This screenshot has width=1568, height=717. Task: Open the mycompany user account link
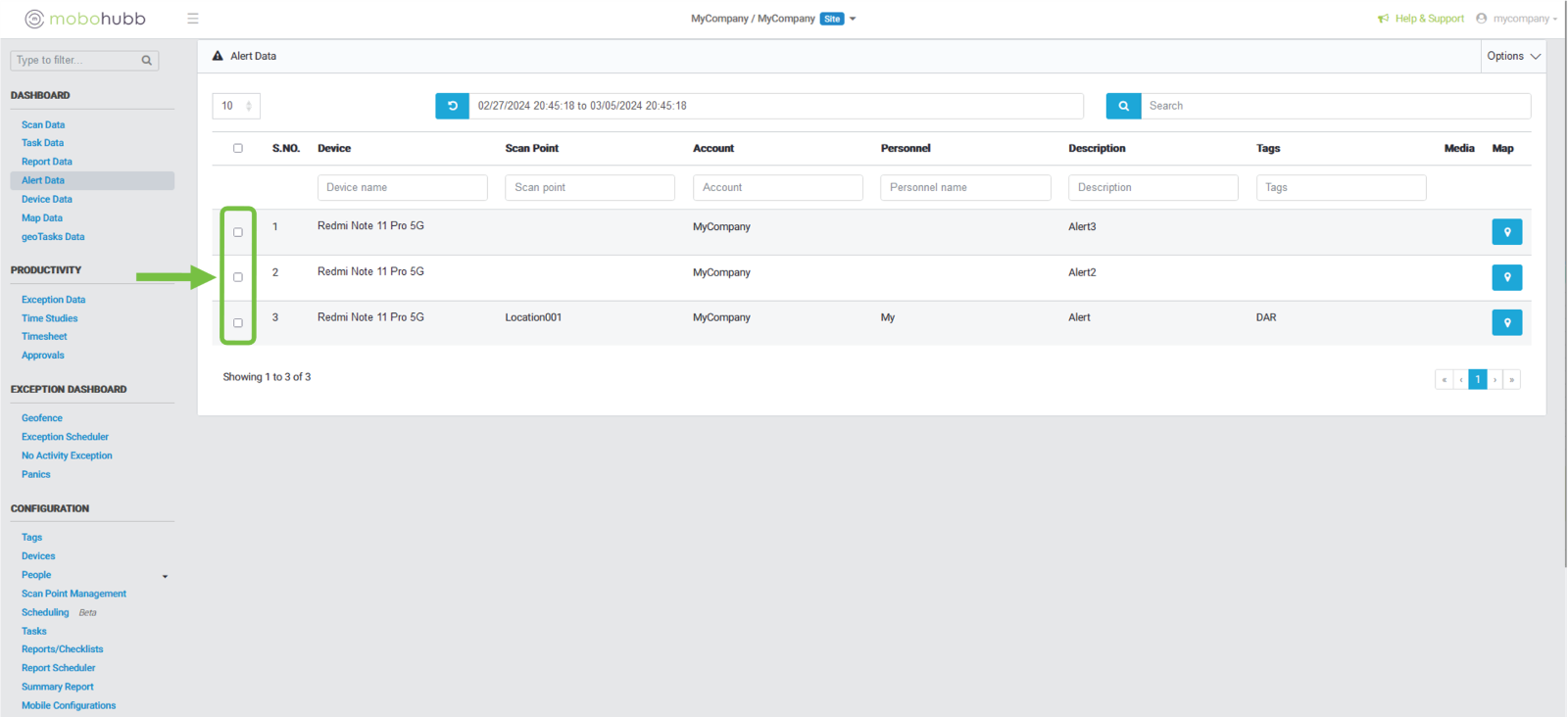1520,19
